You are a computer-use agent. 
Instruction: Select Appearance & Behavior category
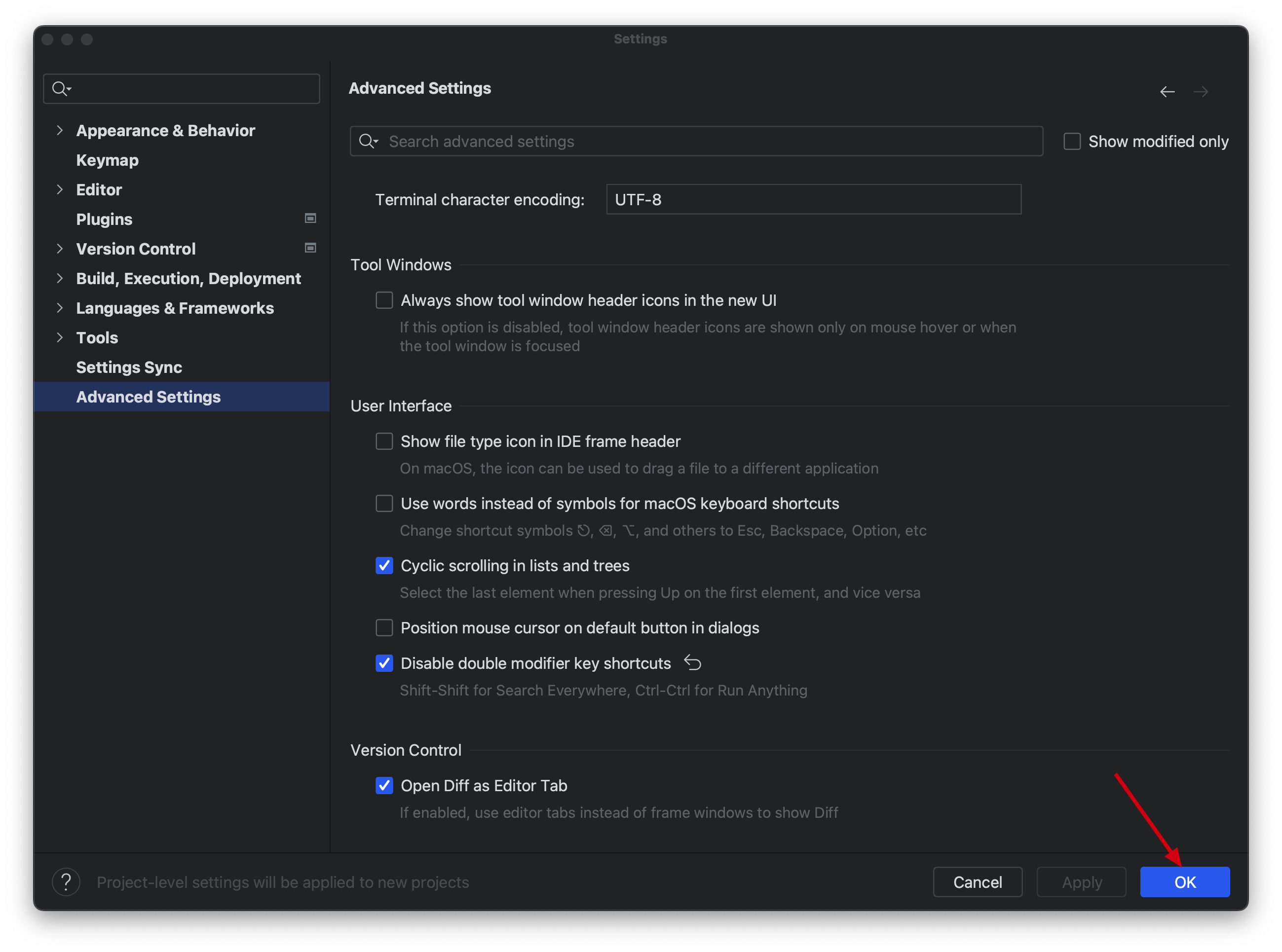click(165, 131)
